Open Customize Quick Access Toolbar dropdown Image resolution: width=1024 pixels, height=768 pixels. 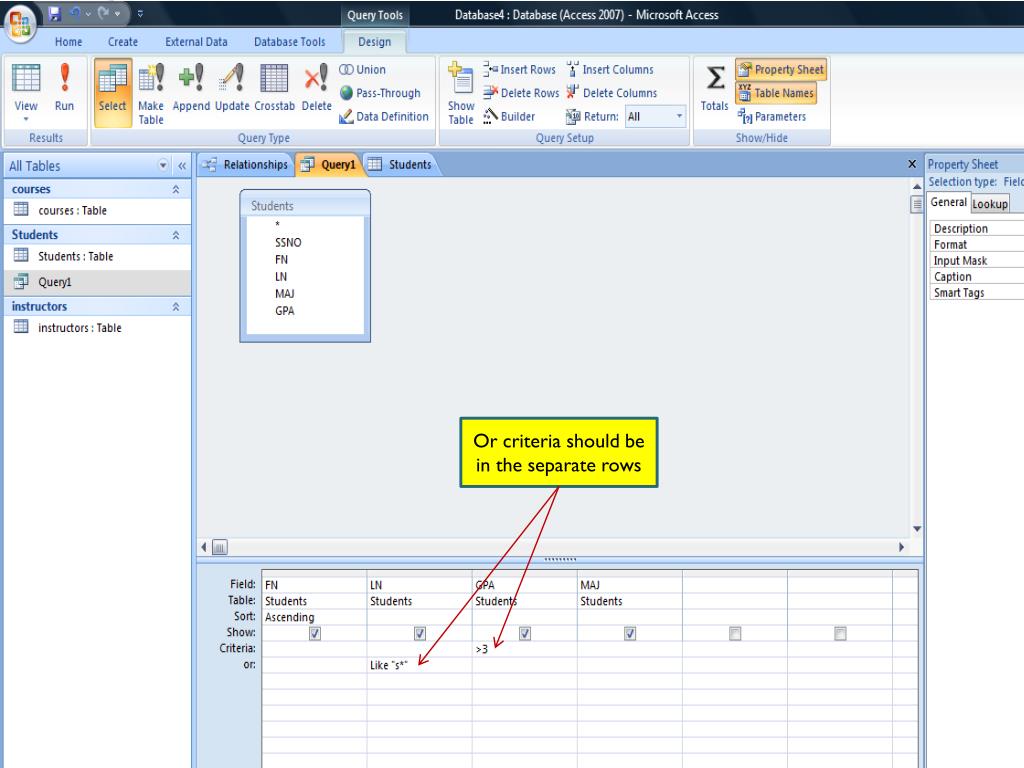[140, 13]
